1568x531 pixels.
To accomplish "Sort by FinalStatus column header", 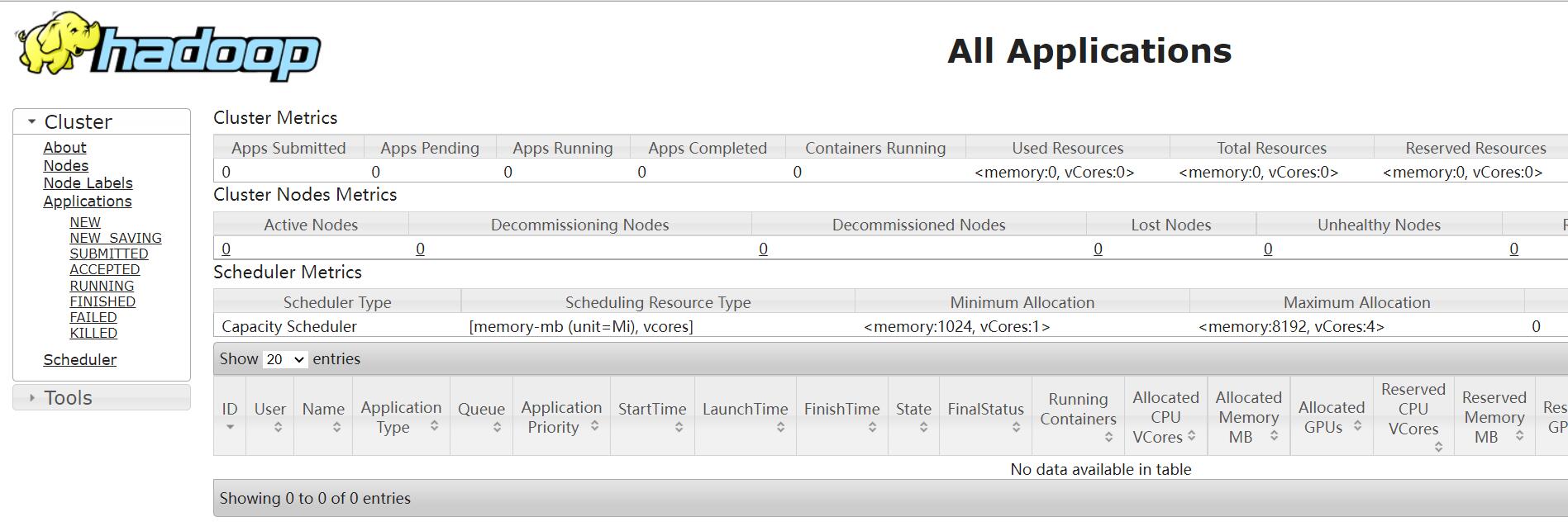I will click(x=985, y=410).
